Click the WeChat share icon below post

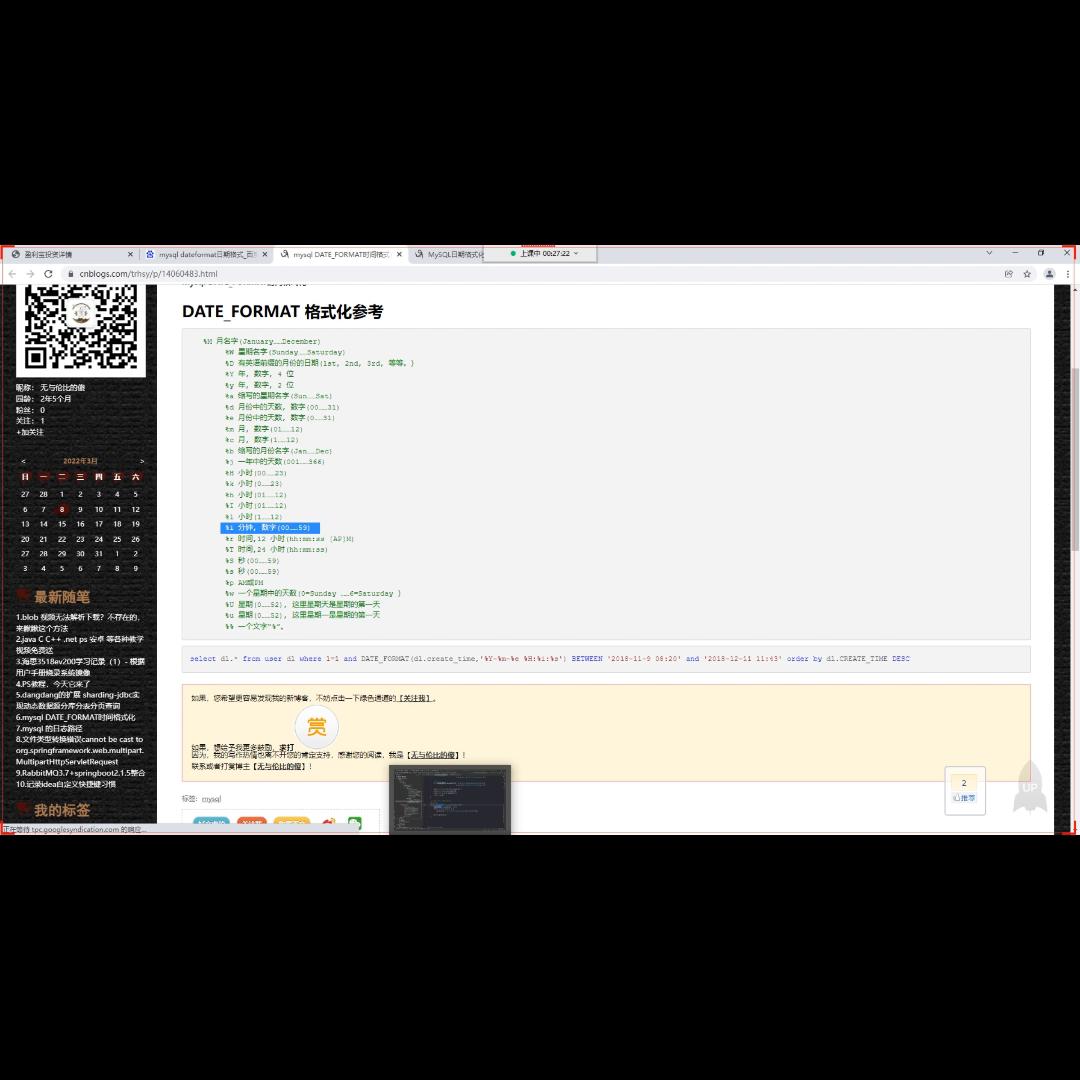[355, 823]
